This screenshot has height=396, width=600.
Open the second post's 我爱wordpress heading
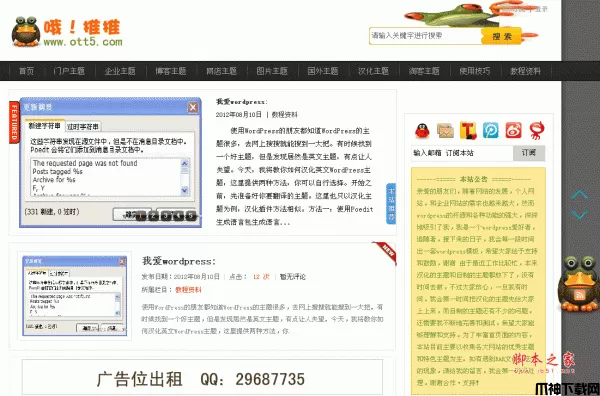pyautogui.click(x=179, y=262)
